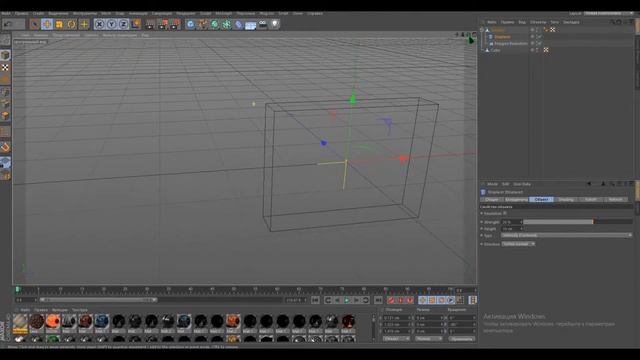Collapse the top parent object in Object Manager
The height and width of the screenshot is (360, 640).
coord(482,30)
